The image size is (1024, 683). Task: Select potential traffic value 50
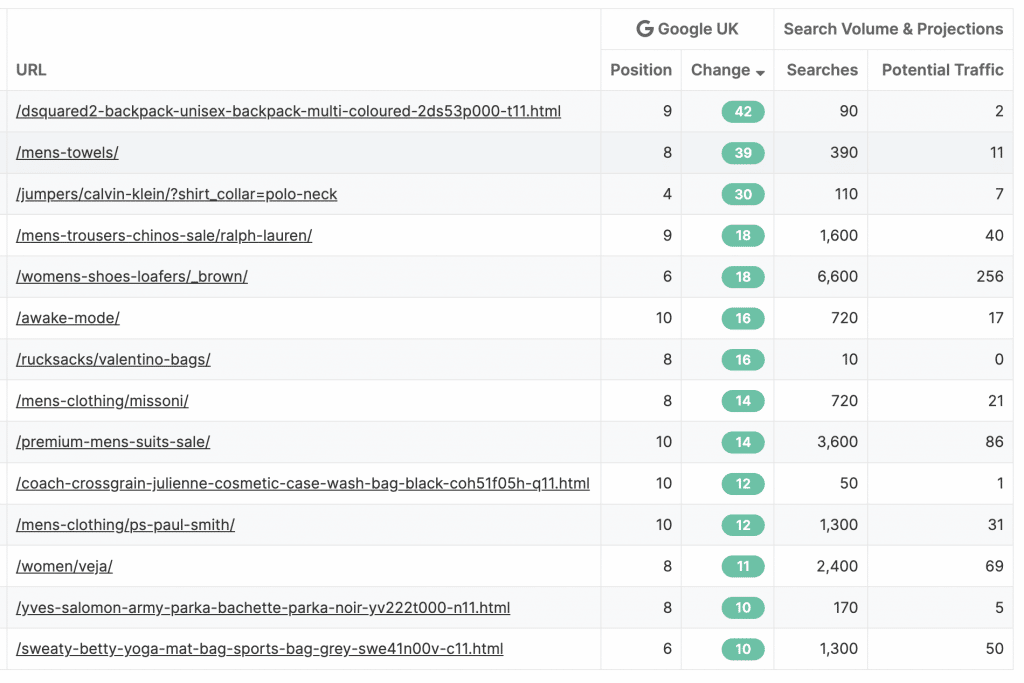click(994, 649)
